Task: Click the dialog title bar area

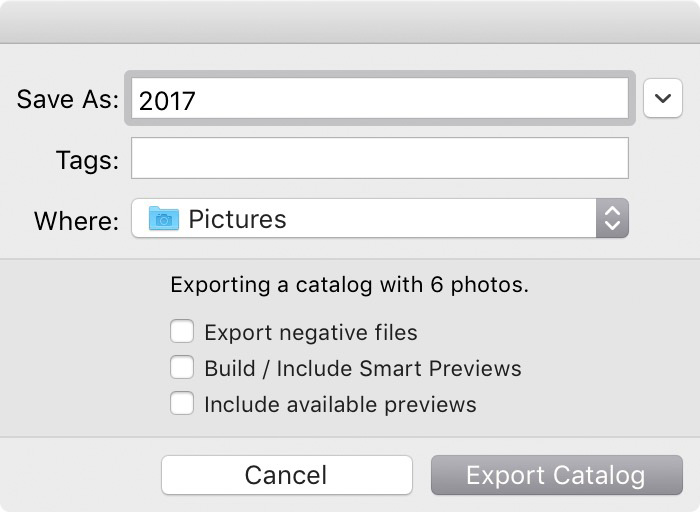Action: coord(350,22)
